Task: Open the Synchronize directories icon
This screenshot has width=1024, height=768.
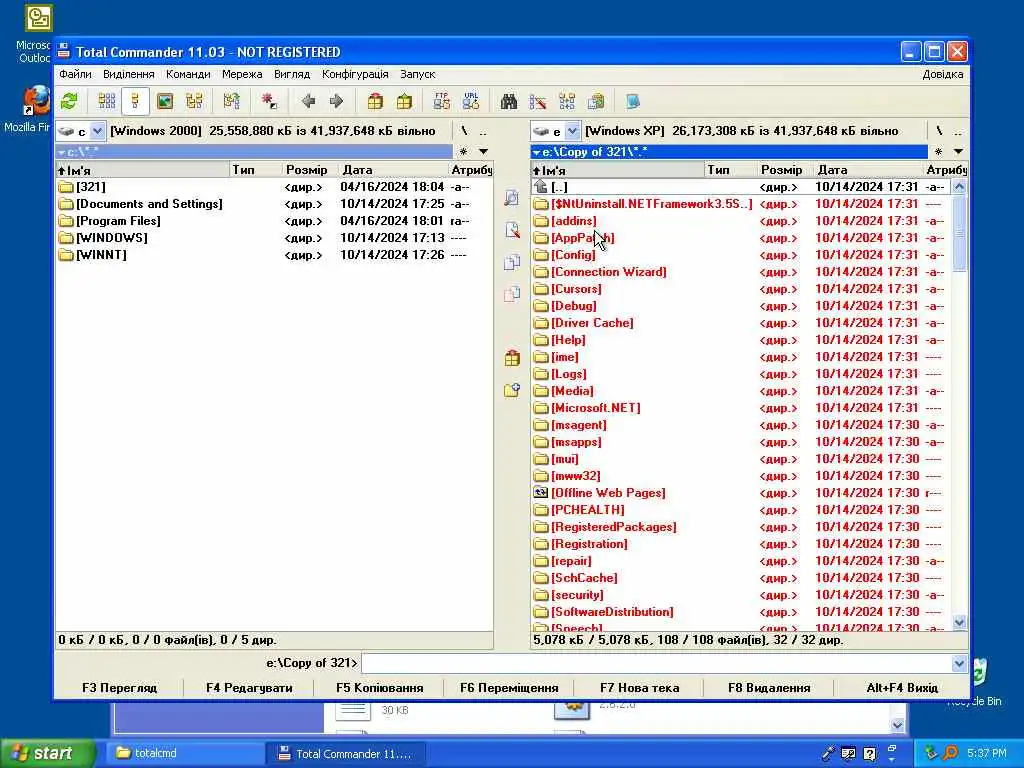Action: pyautogui.click(x=567, y=101)
